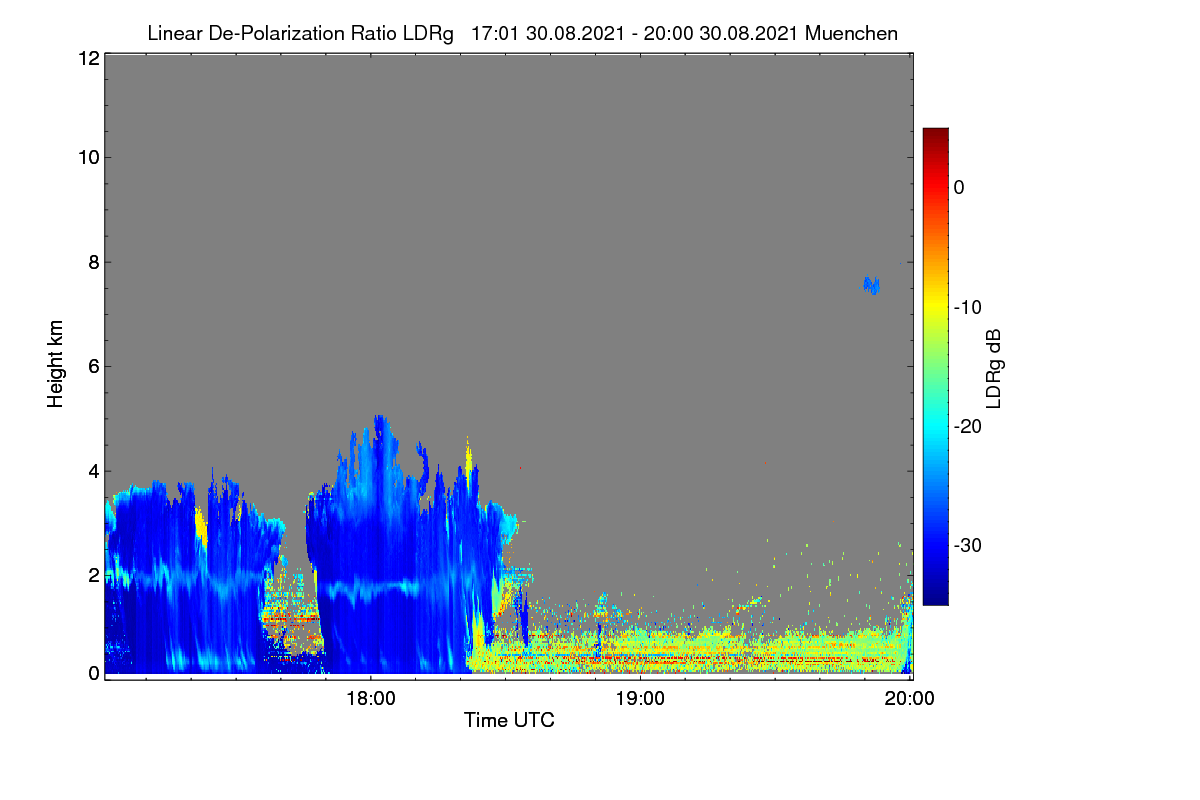This screenshot has height=800, width=1200.
Task: Click the colorbar tick label '-10'
Action: [x=968, y=307]
